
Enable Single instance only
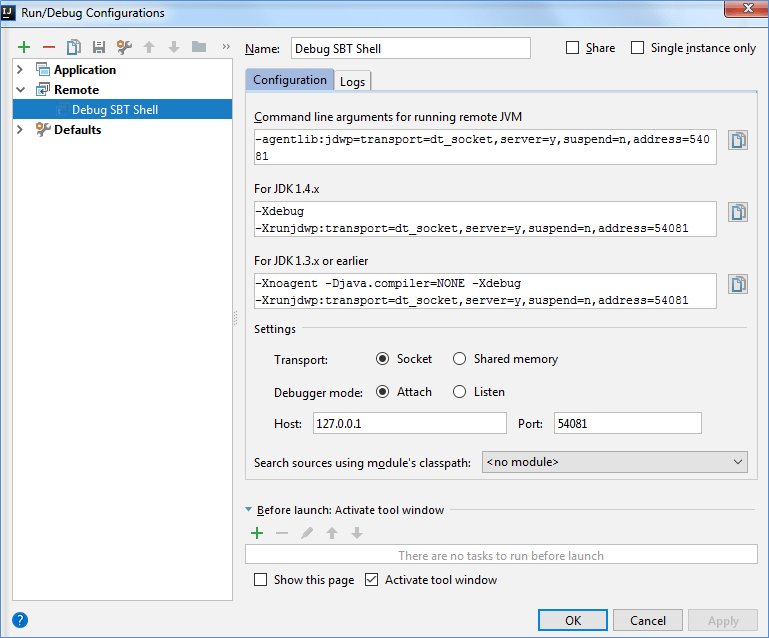coord(638,48)
